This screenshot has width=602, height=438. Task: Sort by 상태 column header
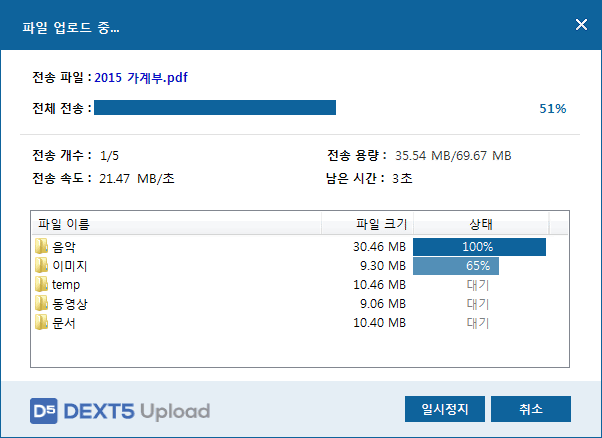[481, 224]
